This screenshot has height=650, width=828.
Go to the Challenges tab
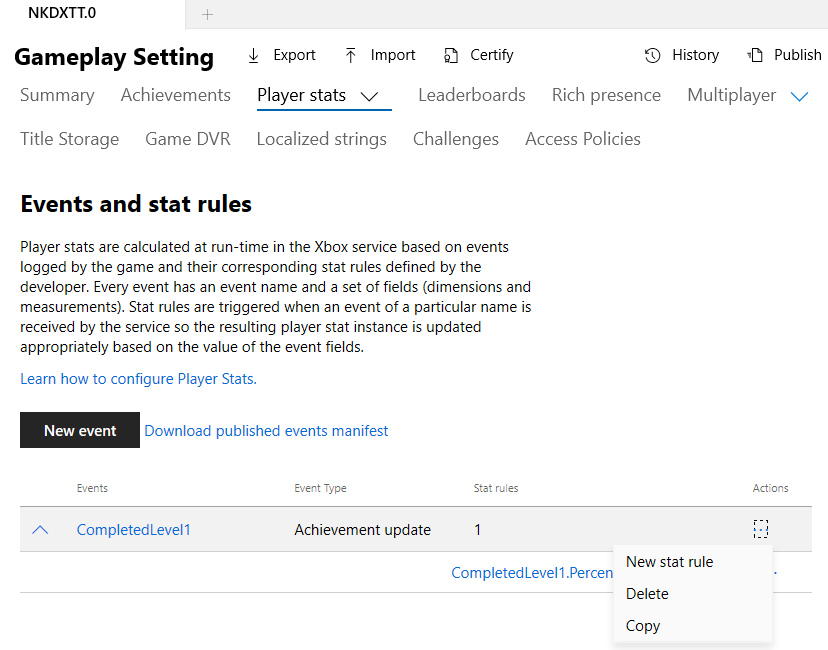[456, 139]
